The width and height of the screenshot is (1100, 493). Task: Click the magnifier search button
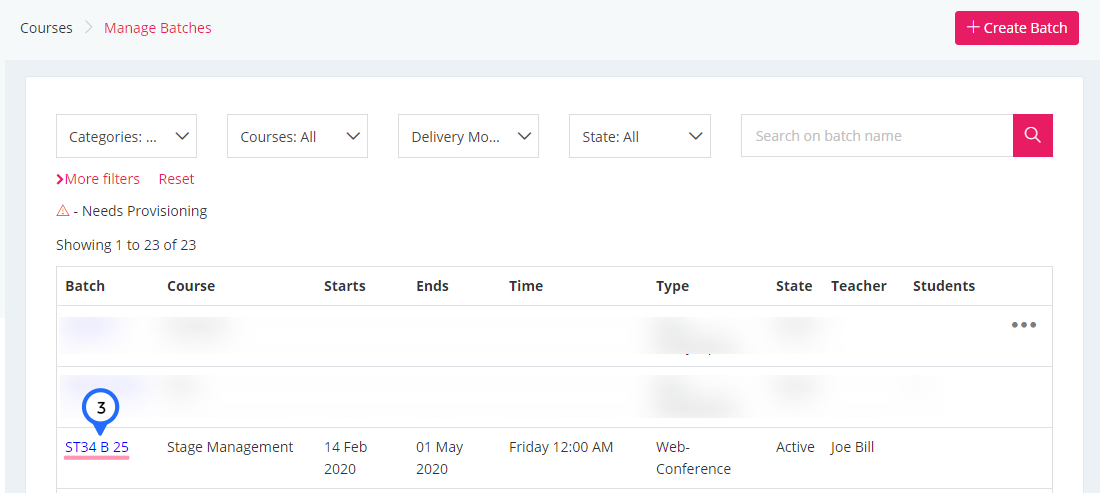1033,135
